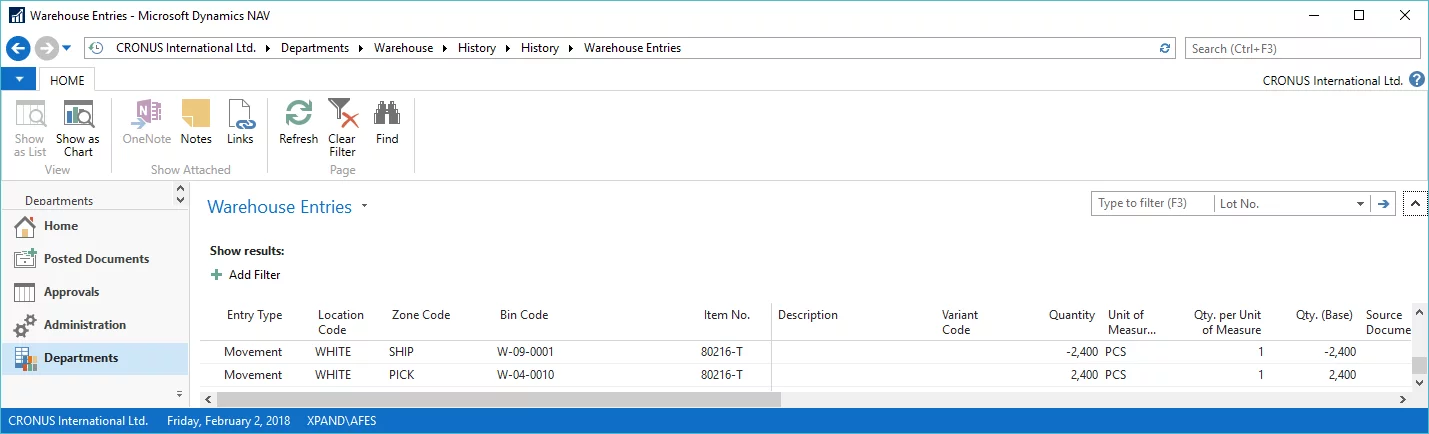The image size is (1429, 434).
Task: Open the Help question mark icon
Action: (1416, 80)
